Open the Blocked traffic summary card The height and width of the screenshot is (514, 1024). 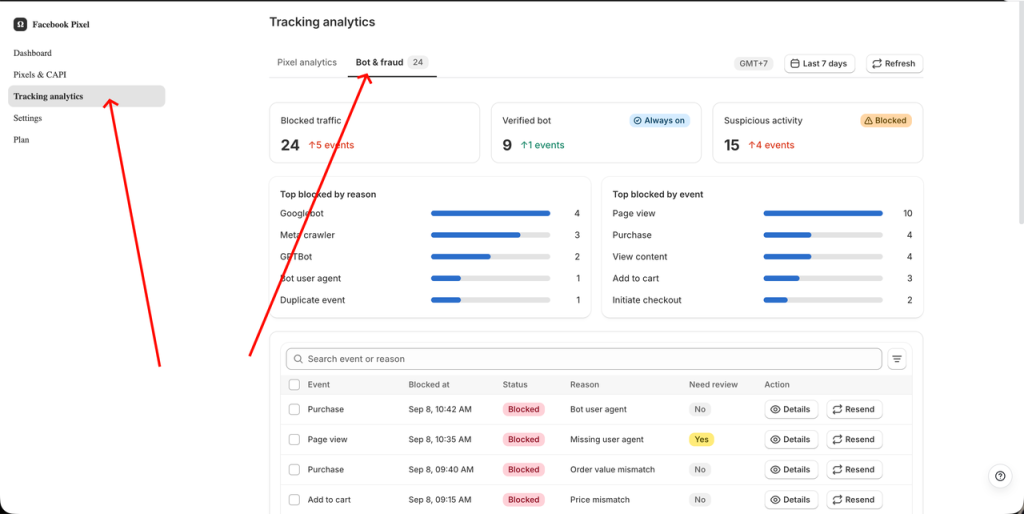point(374,133)
